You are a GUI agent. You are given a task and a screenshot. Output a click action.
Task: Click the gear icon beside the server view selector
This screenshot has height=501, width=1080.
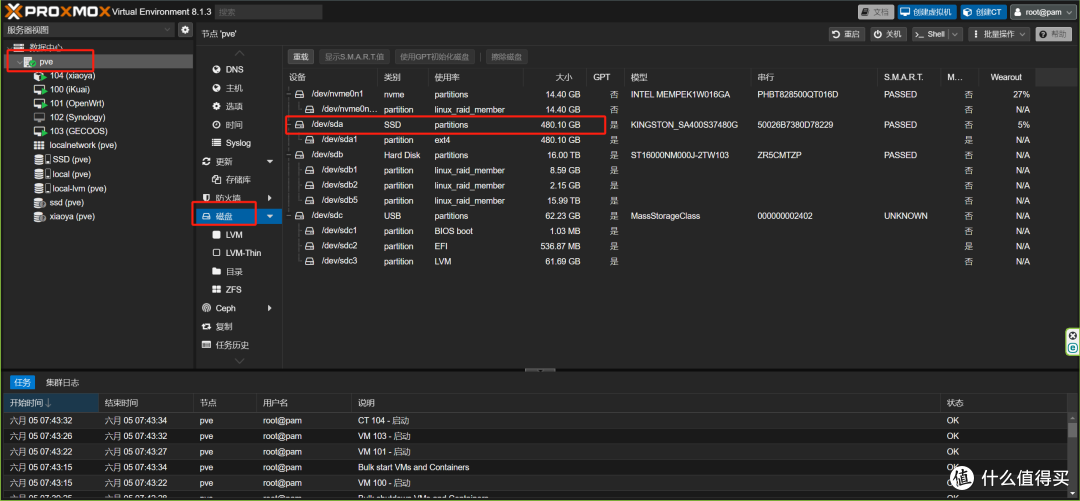coord(184,31)
